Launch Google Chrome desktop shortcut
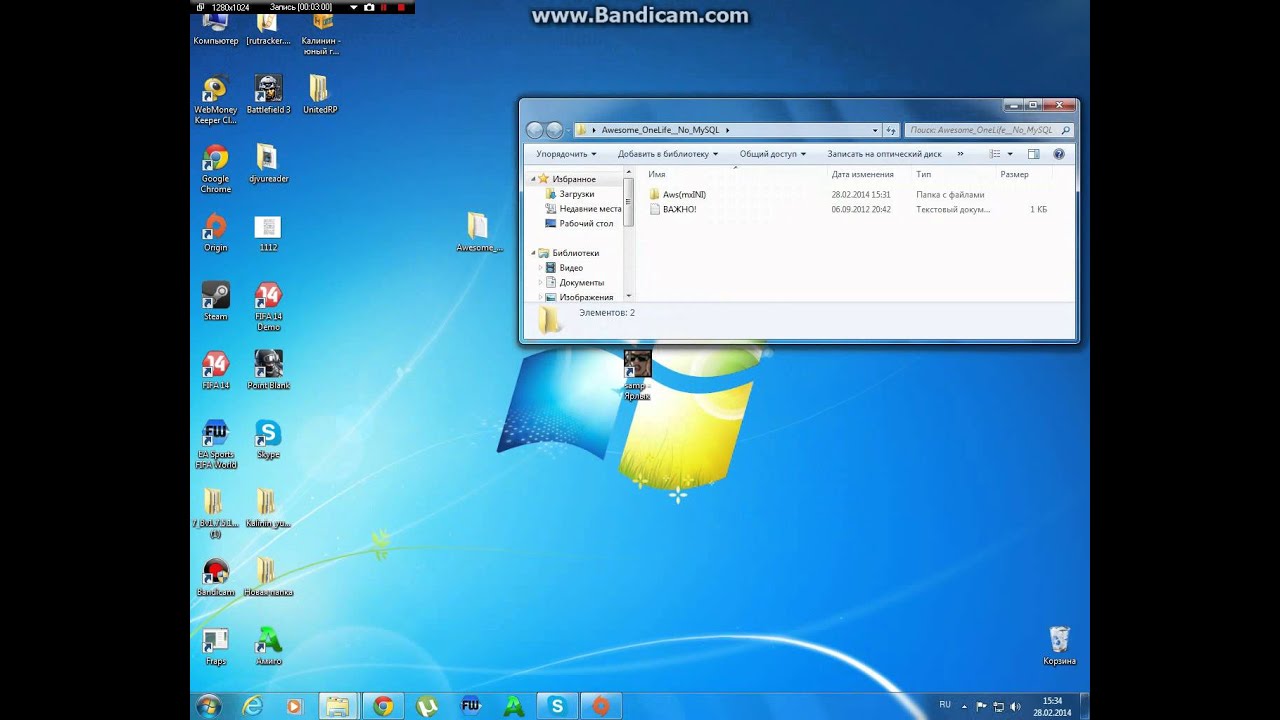1280x720 pixels. click(x=216, y=169)
